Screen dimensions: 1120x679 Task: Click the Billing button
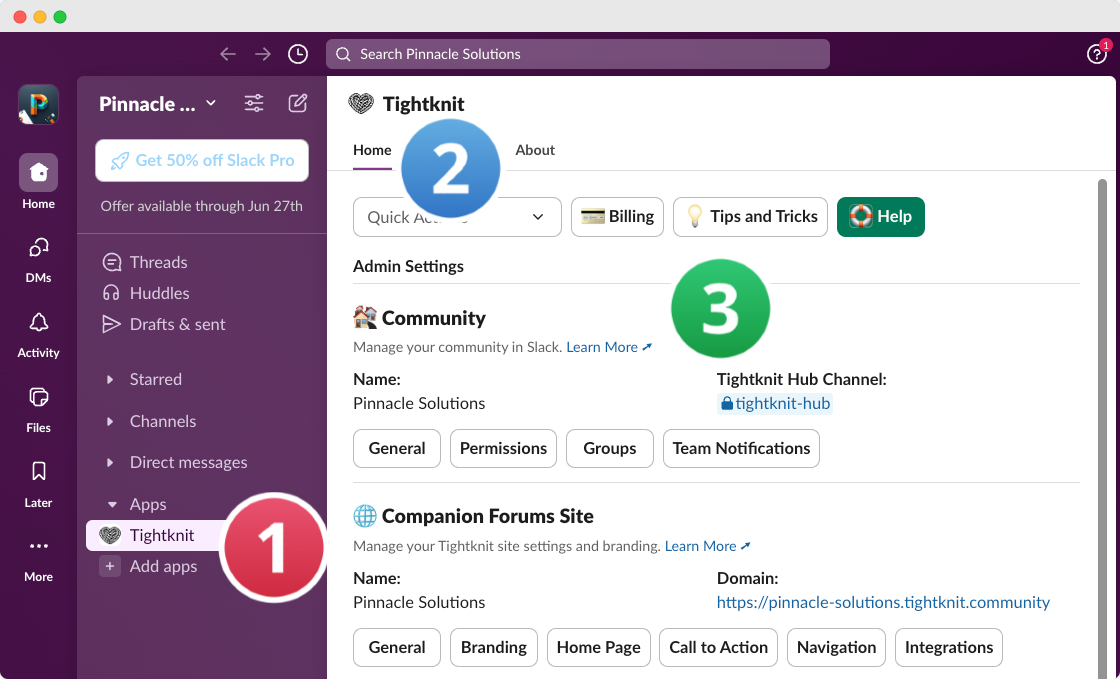click(x=617, y=217)
